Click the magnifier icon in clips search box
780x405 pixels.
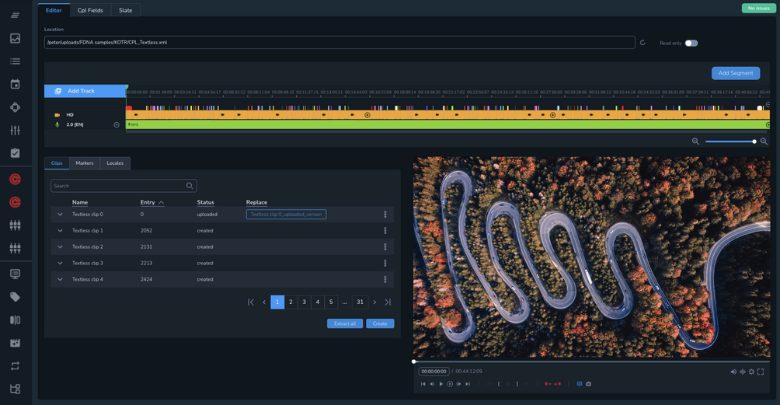[x=189, y=186]
